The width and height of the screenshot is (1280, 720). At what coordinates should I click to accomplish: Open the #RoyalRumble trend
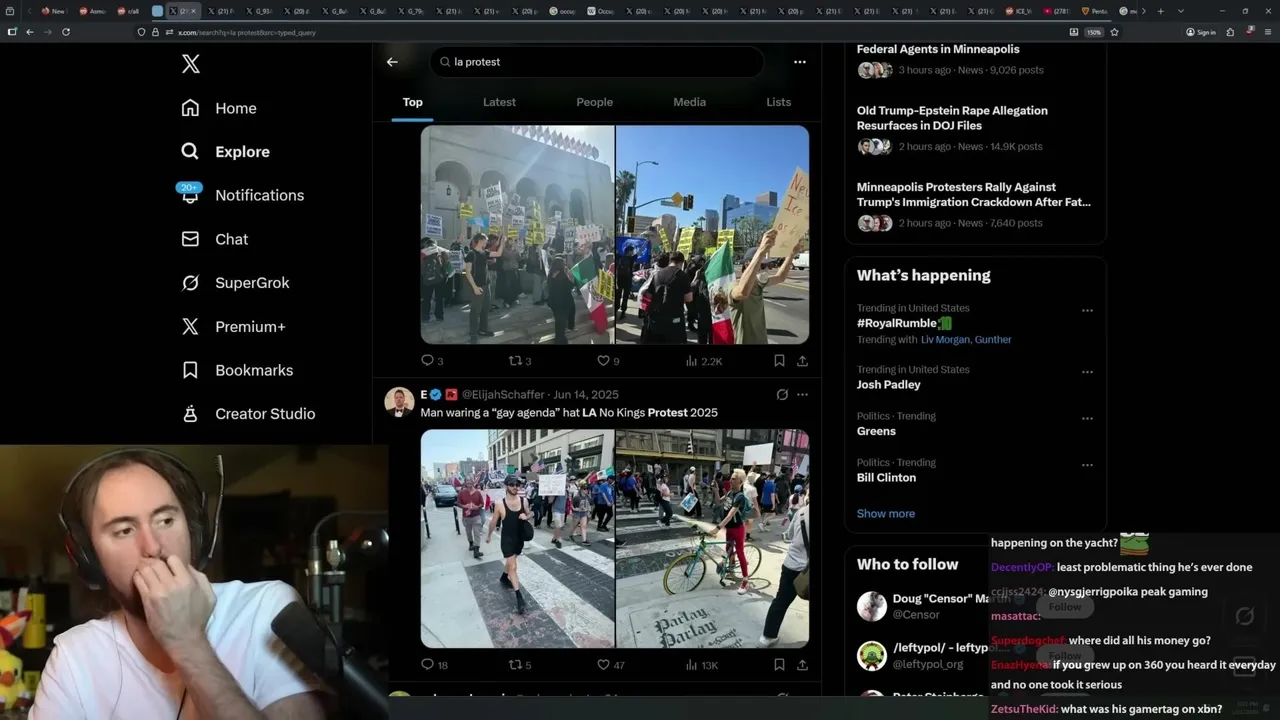pyautogui.click(x=904, y=323)
